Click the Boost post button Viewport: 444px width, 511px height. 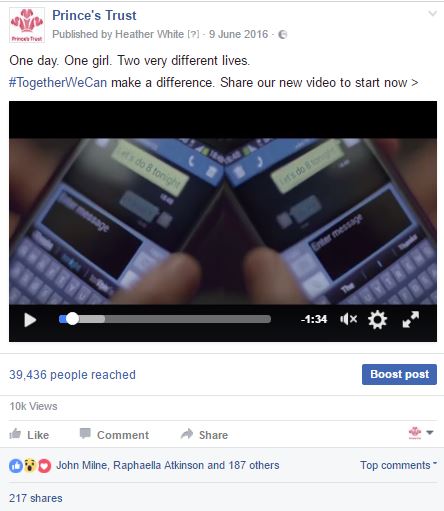click(399, 374)
